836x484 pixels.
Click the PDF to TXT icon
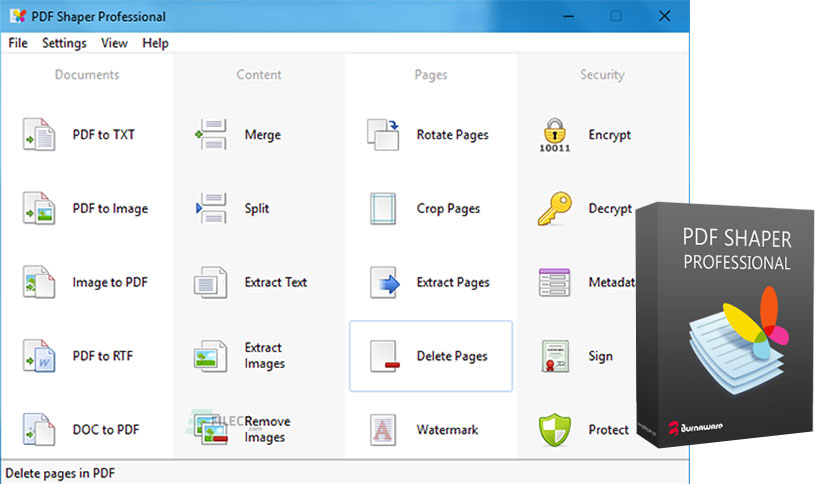(39, 134)
